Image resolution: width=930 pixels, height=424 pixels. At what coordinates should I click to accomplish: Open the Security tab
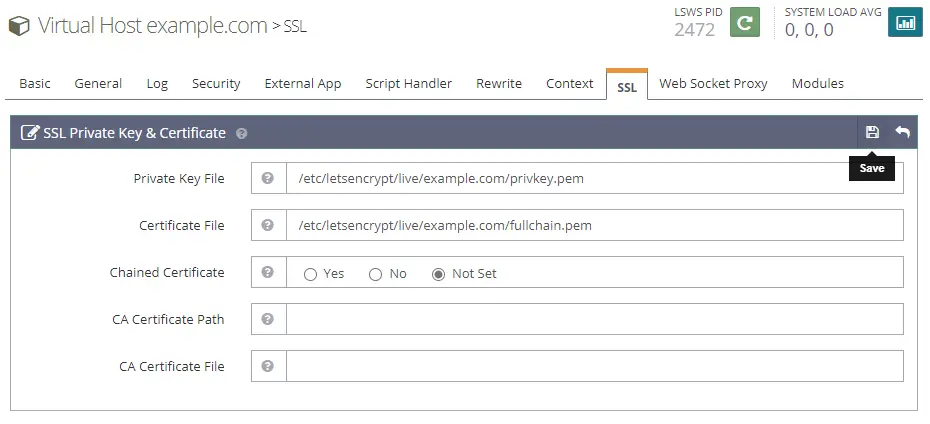coord(216,84)
